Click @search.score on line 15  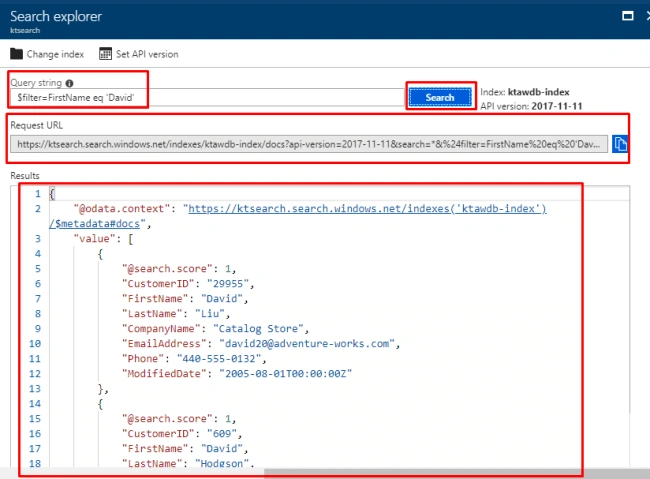(x=167, y=419)
